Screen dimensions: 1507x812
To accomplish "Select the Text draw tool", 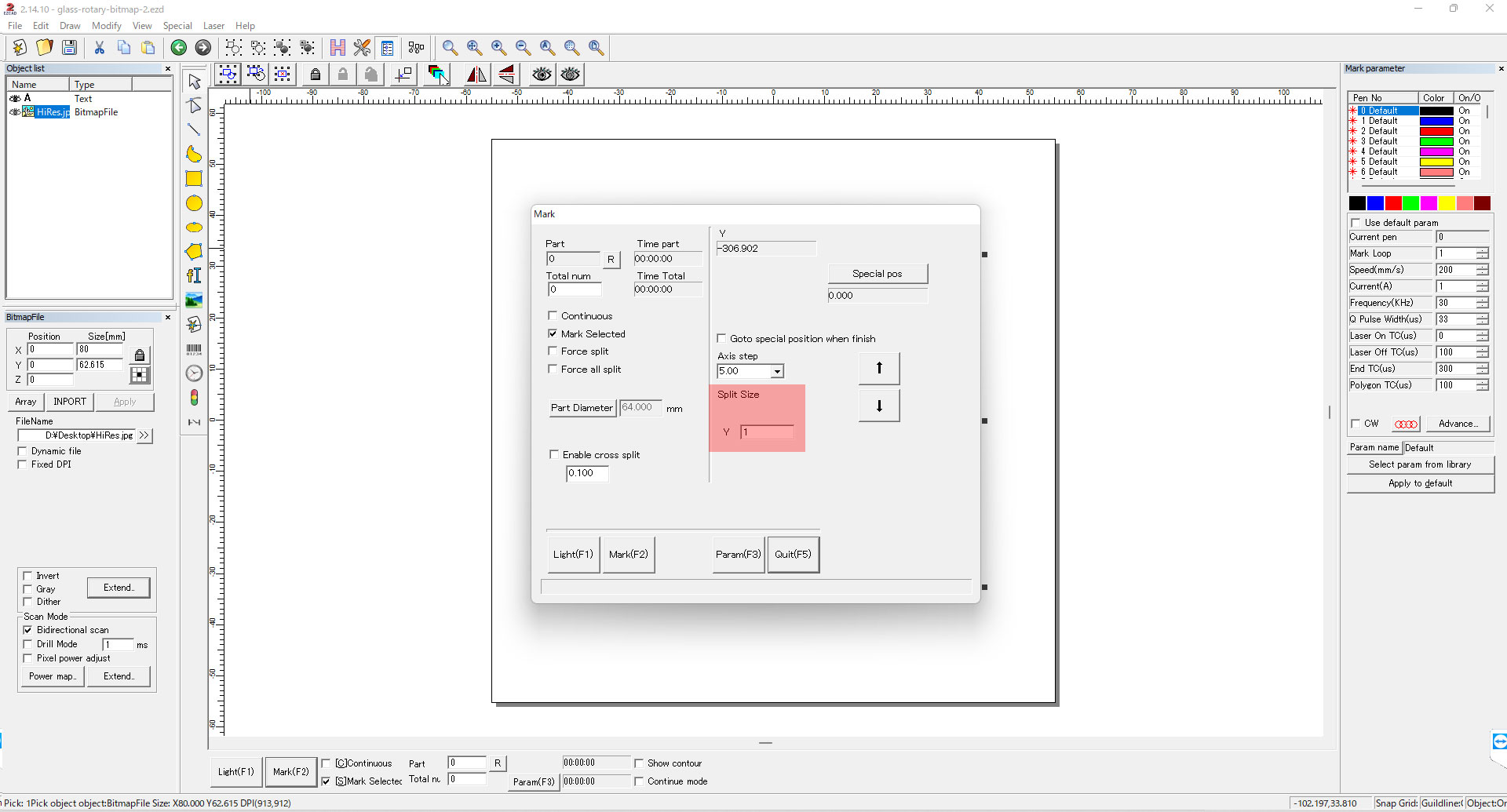I will [x=194, y=275].
